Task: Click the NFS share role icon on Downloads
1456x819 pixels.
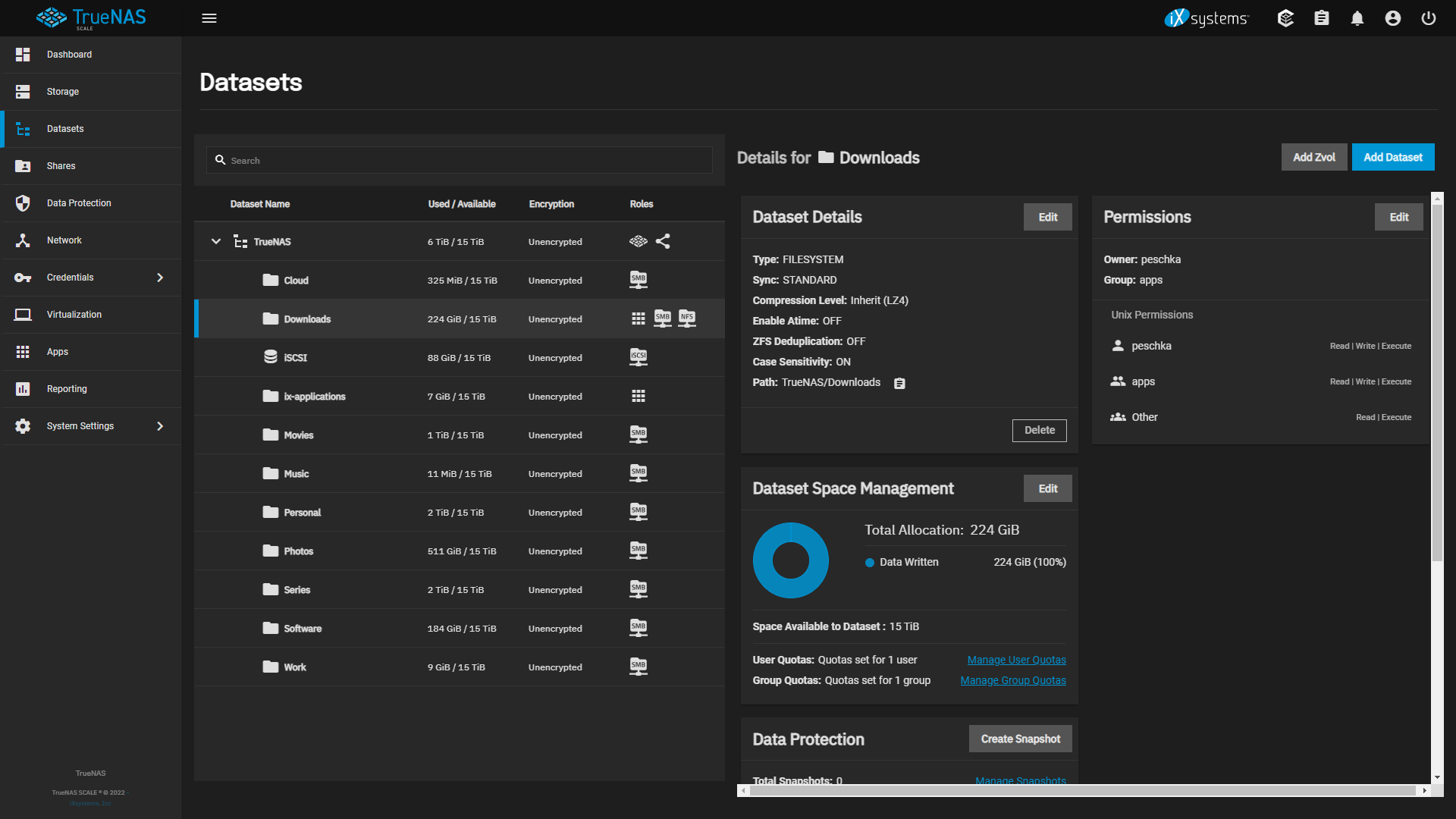Action: click(x=687, y=318)
